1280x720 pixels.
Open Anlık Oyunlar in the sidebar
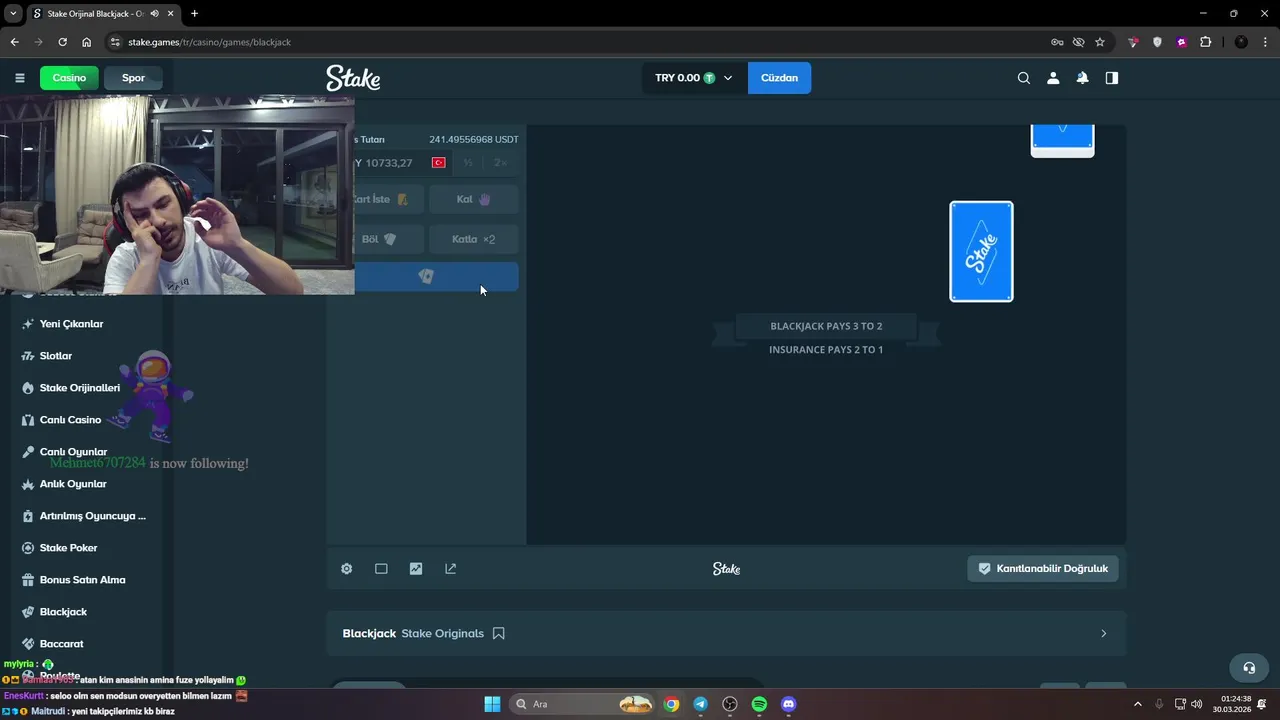point(73,484)
